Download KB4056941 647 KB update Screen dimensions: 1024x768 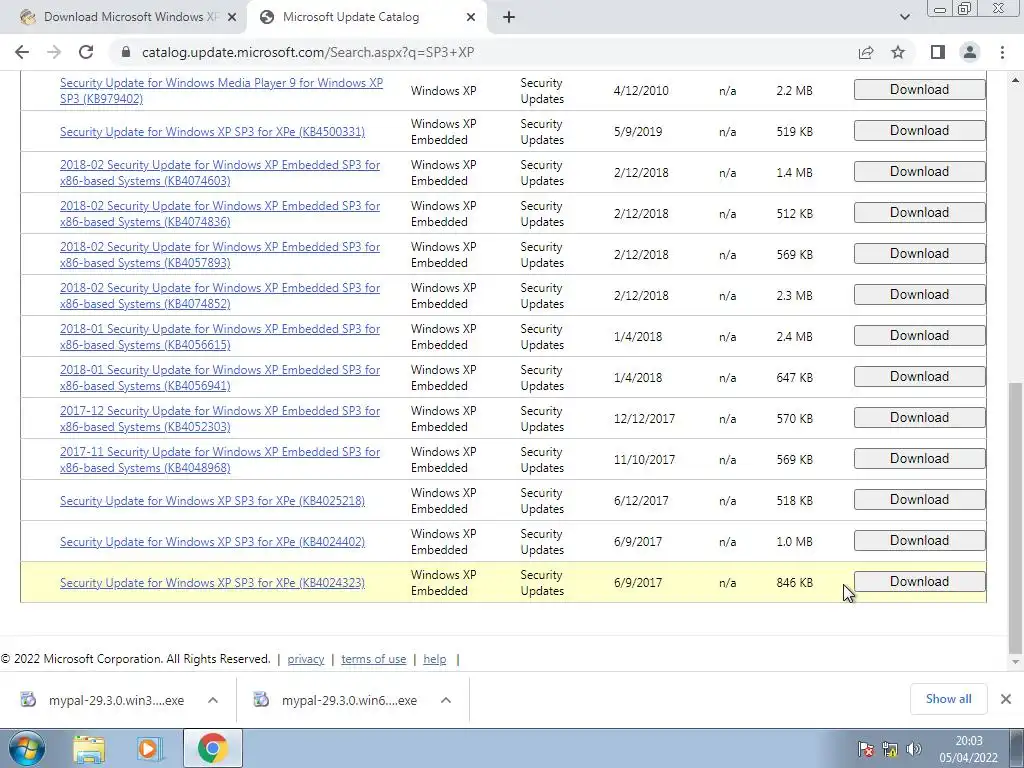coord(920,377)
